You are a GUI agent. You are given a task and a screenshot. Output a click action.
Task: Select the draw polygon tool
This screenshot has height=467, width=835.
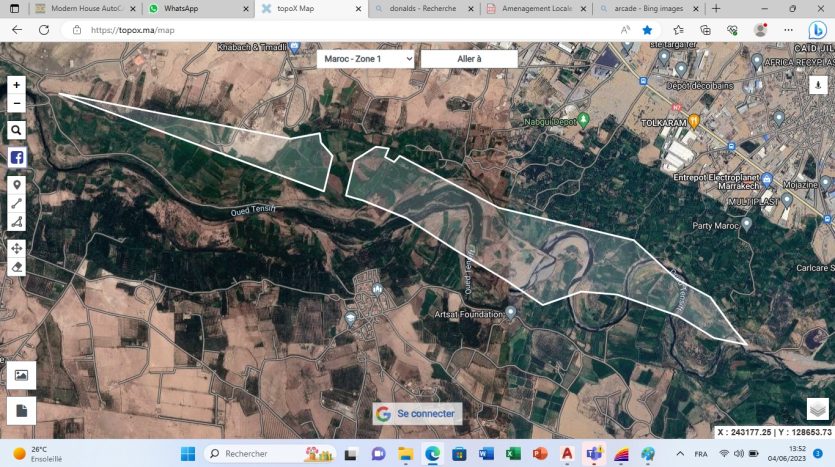pyautogui.click(x=17, y=222)
